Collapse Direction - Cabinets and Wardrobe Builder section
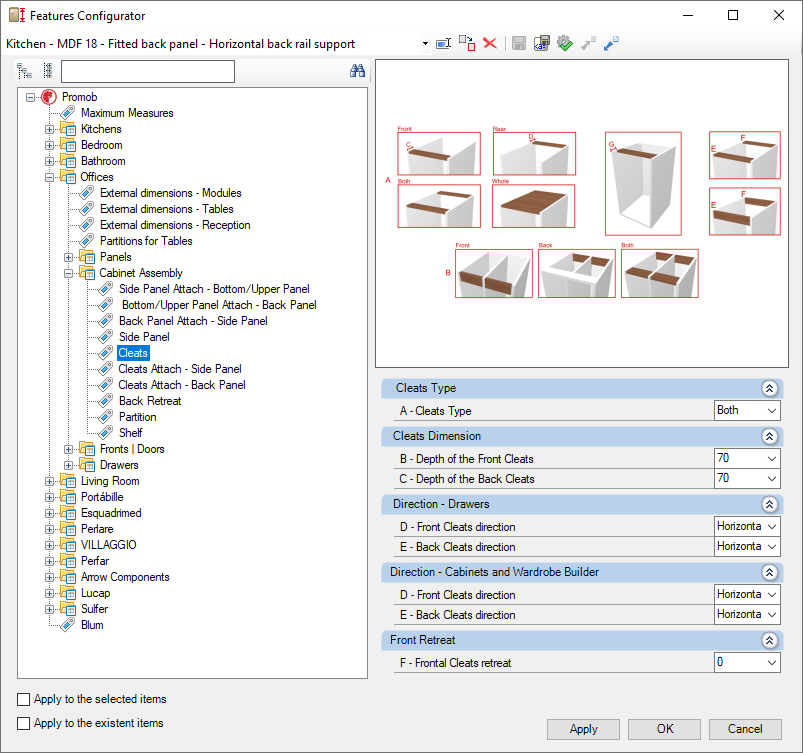This screenshot has width=803, height=753. (x=769, y=572)
